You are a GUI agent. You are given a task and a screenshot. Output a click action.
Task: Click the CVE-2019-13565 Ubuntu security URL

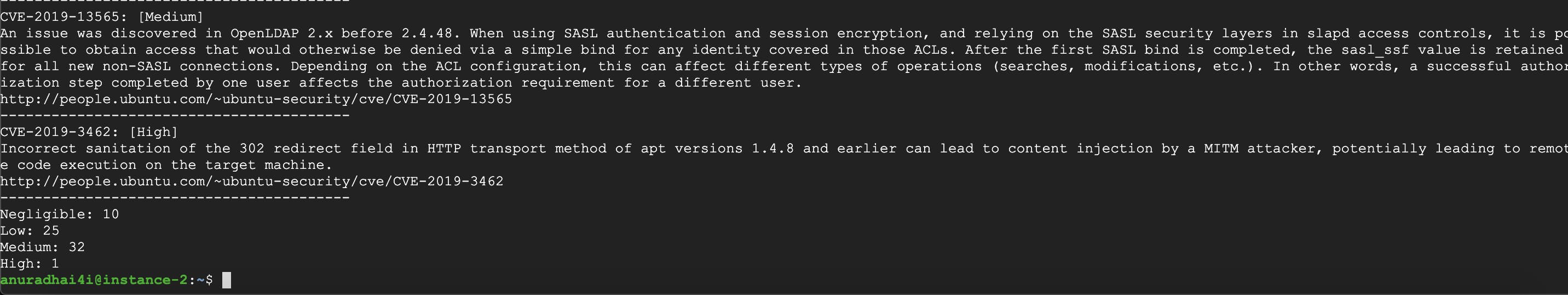pos(256,99)
